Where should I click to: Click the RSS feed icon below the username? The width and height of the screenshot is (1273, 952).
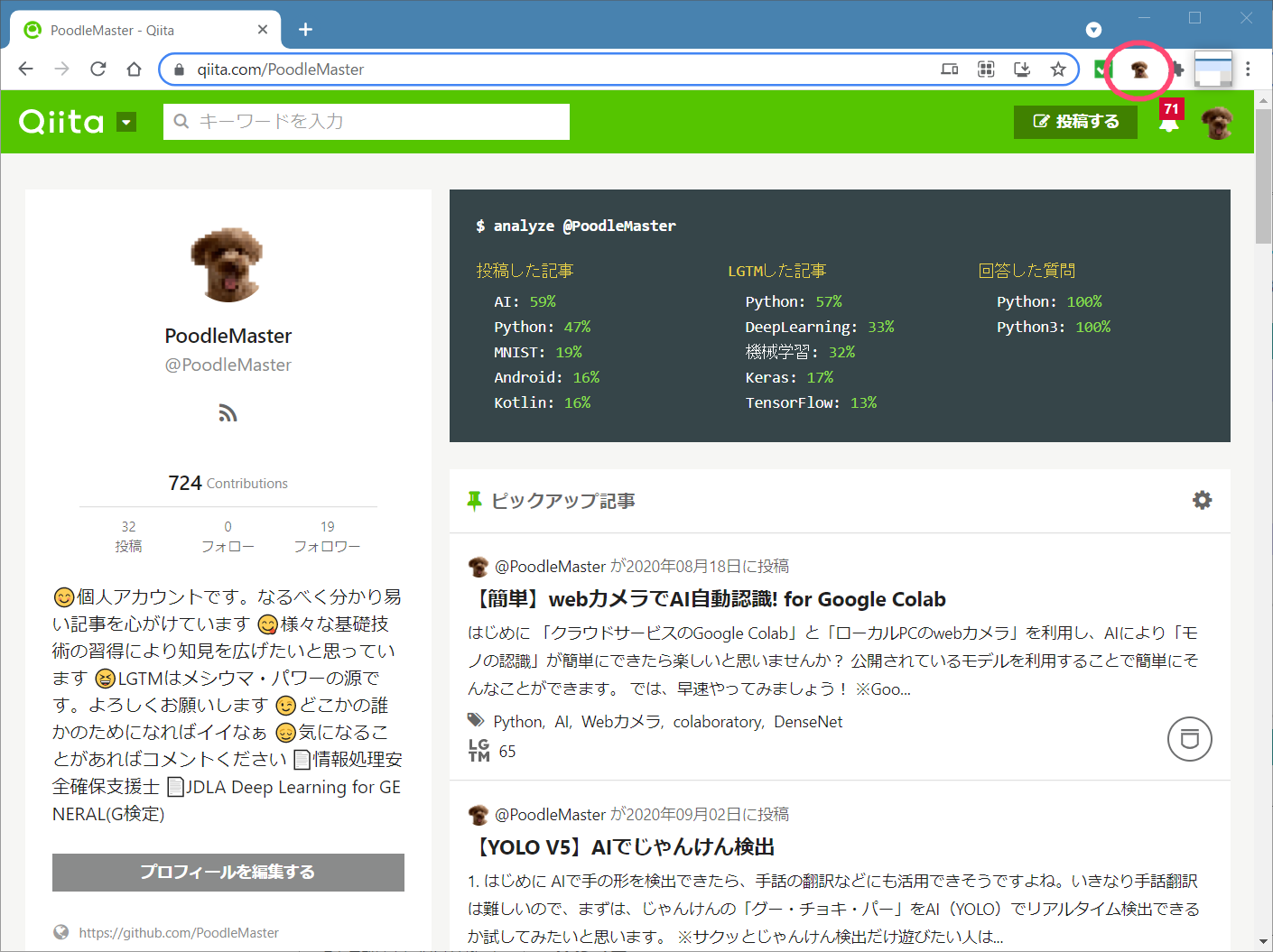pos(228,412)
